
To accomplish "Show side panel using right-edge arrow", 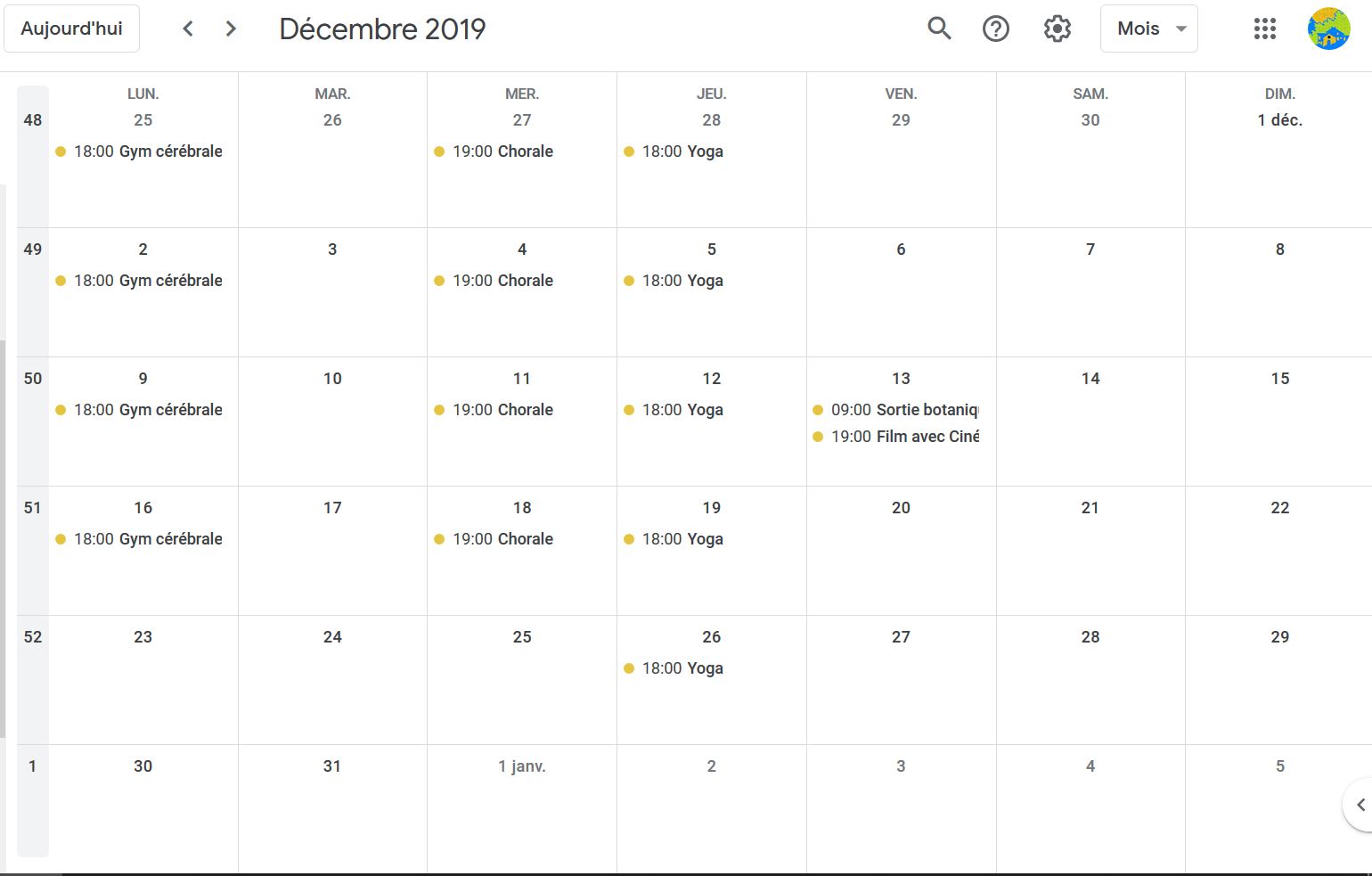I will [1360, 806].
